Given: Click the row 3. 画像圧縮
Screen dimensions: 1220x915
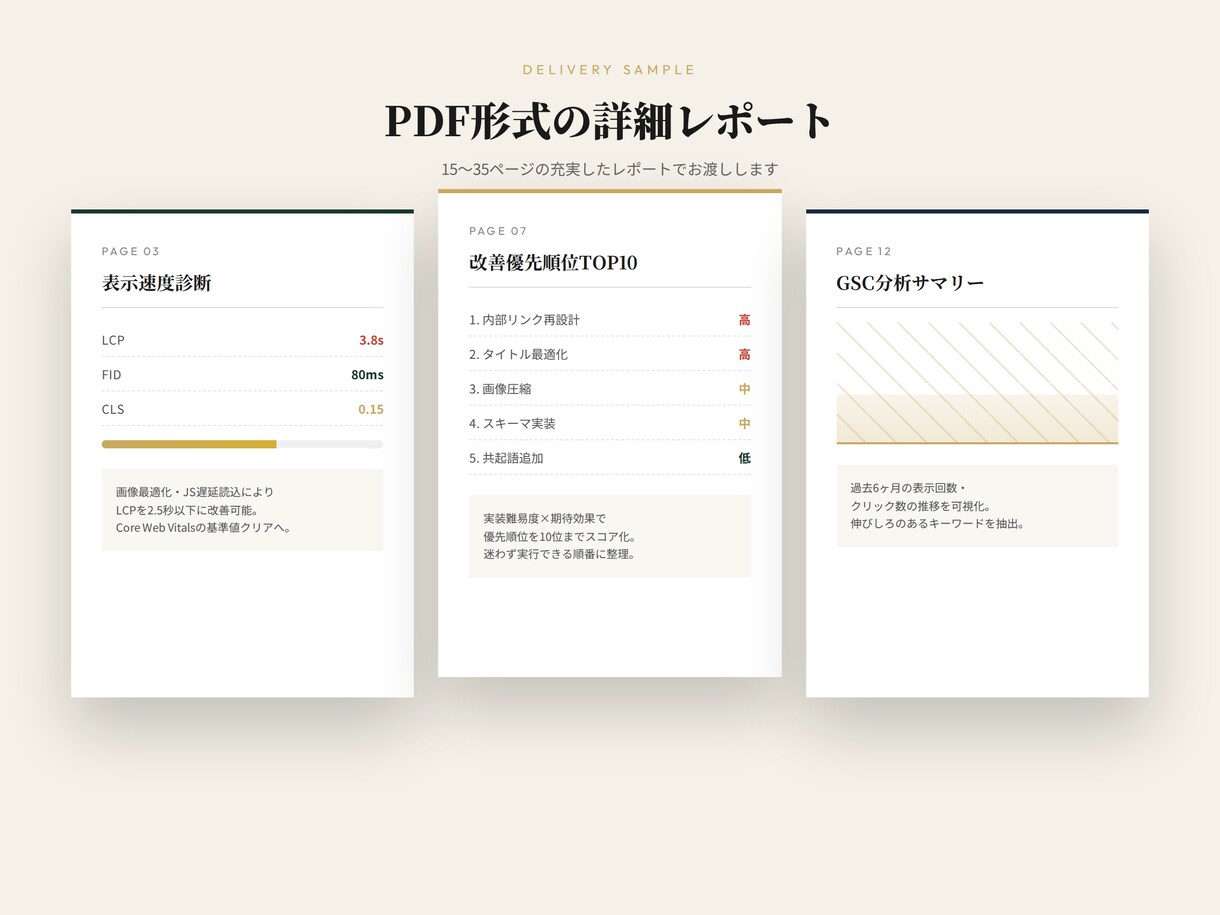Looking at the screenshot, I should 610,389.
